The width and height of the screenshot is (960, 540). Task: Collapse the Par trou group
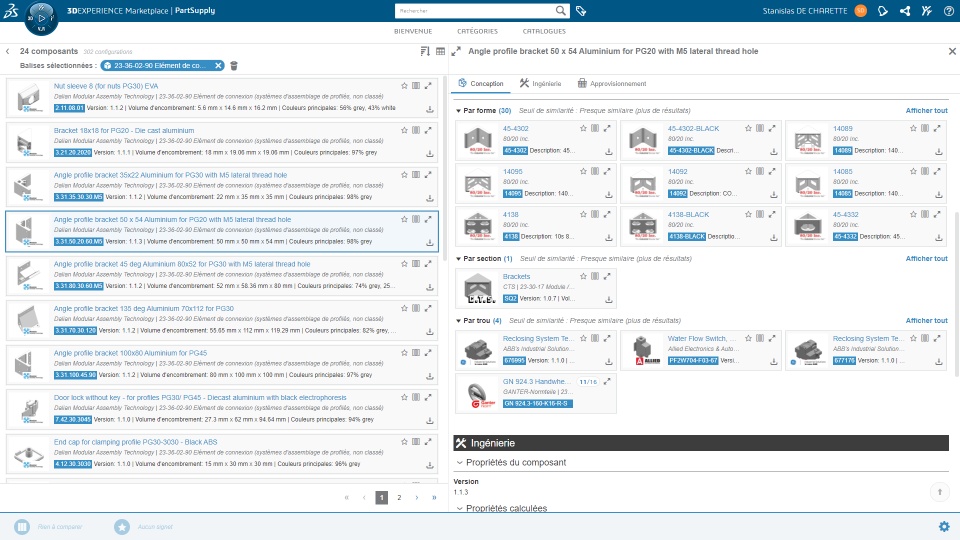[x=458, y=321]
